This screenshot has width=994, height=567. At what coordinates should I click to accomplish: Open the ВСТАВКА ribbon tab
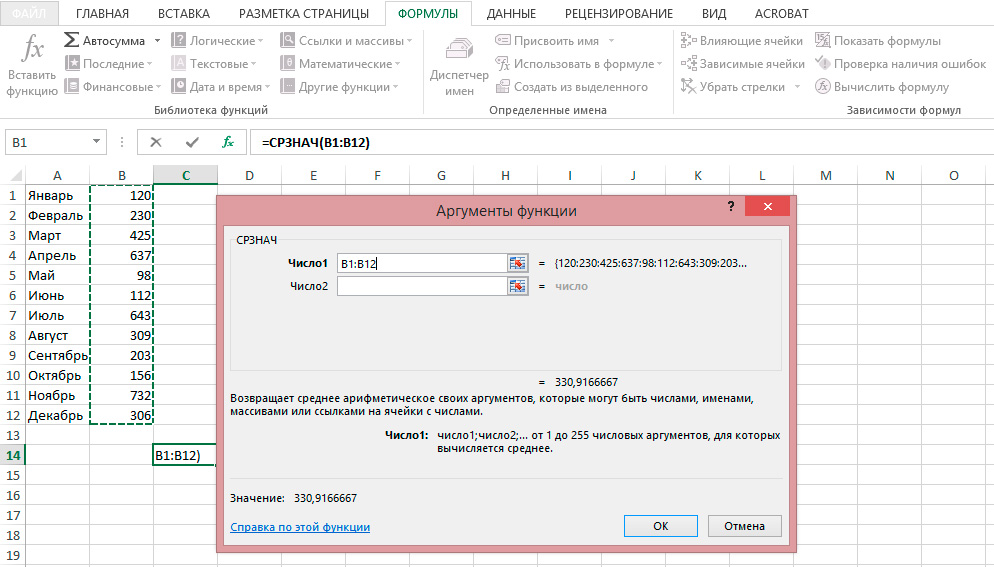pos(184,14)
